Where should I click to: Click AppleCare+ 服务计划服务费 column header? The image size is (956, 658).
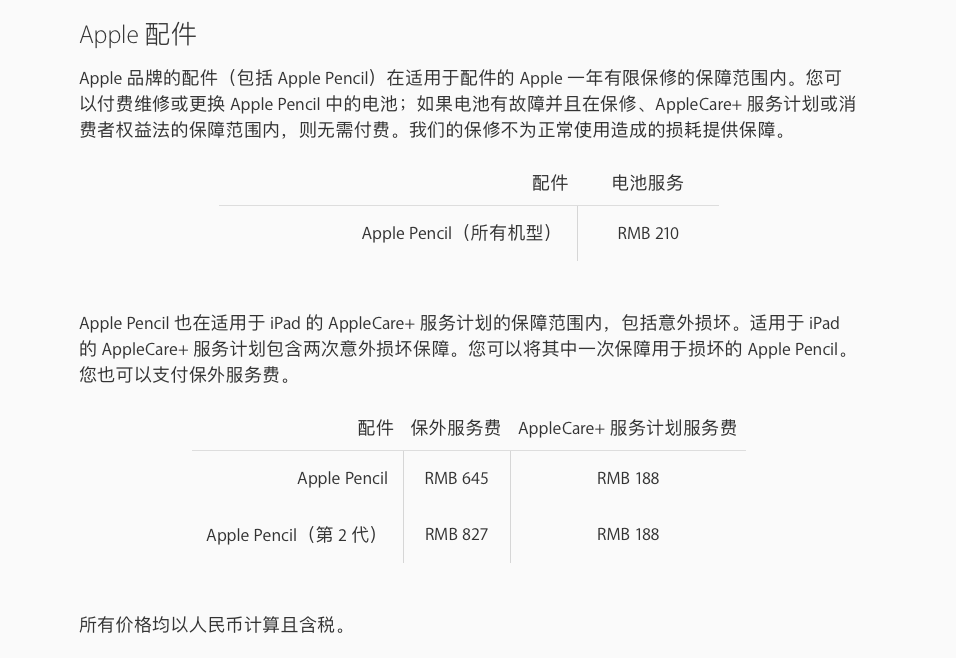pos(627,428)
